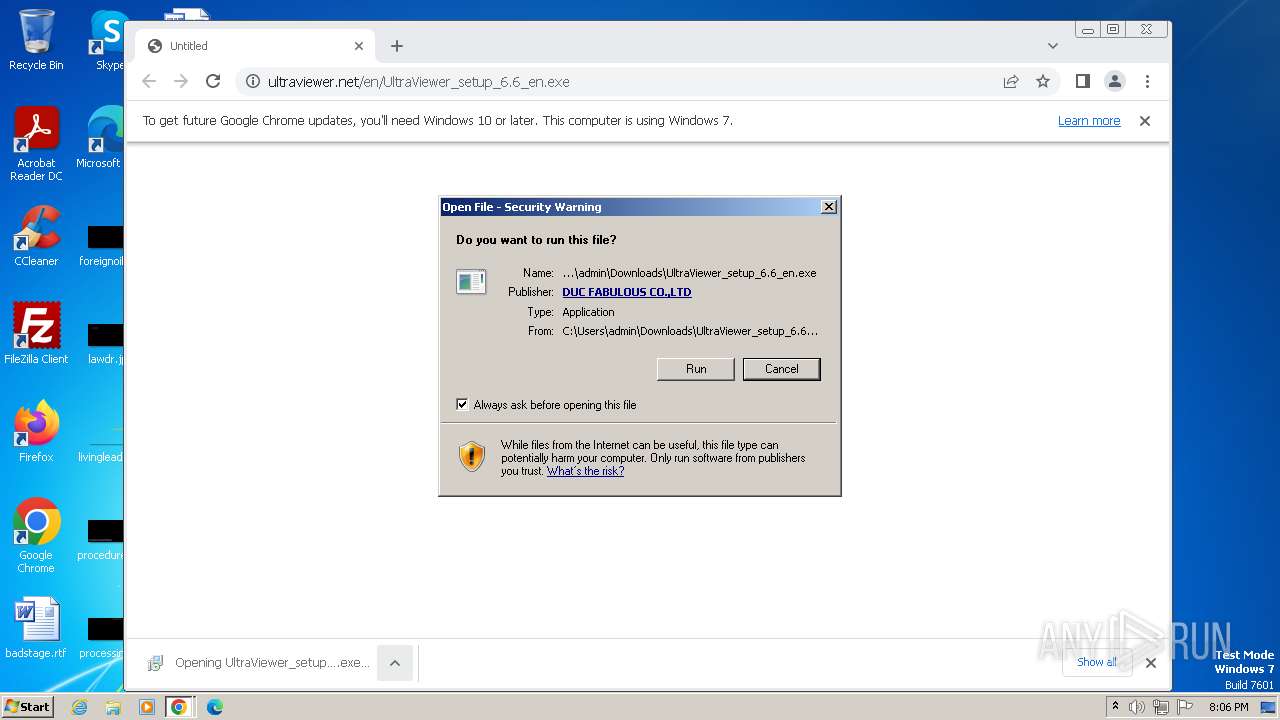Close the Security Warning dialog with X
This screenshot has height=720, width=1280.
click(828, 207)
